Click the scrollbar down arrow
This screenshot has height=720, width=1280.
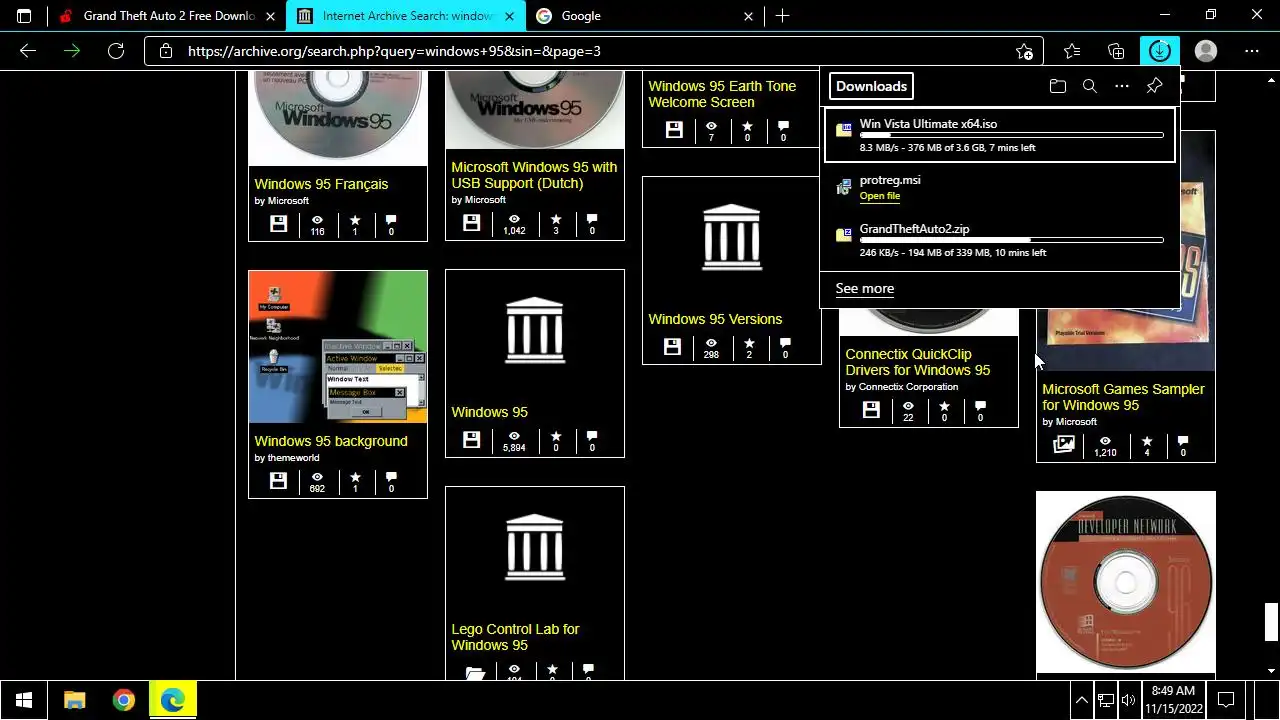[1271, 670]
